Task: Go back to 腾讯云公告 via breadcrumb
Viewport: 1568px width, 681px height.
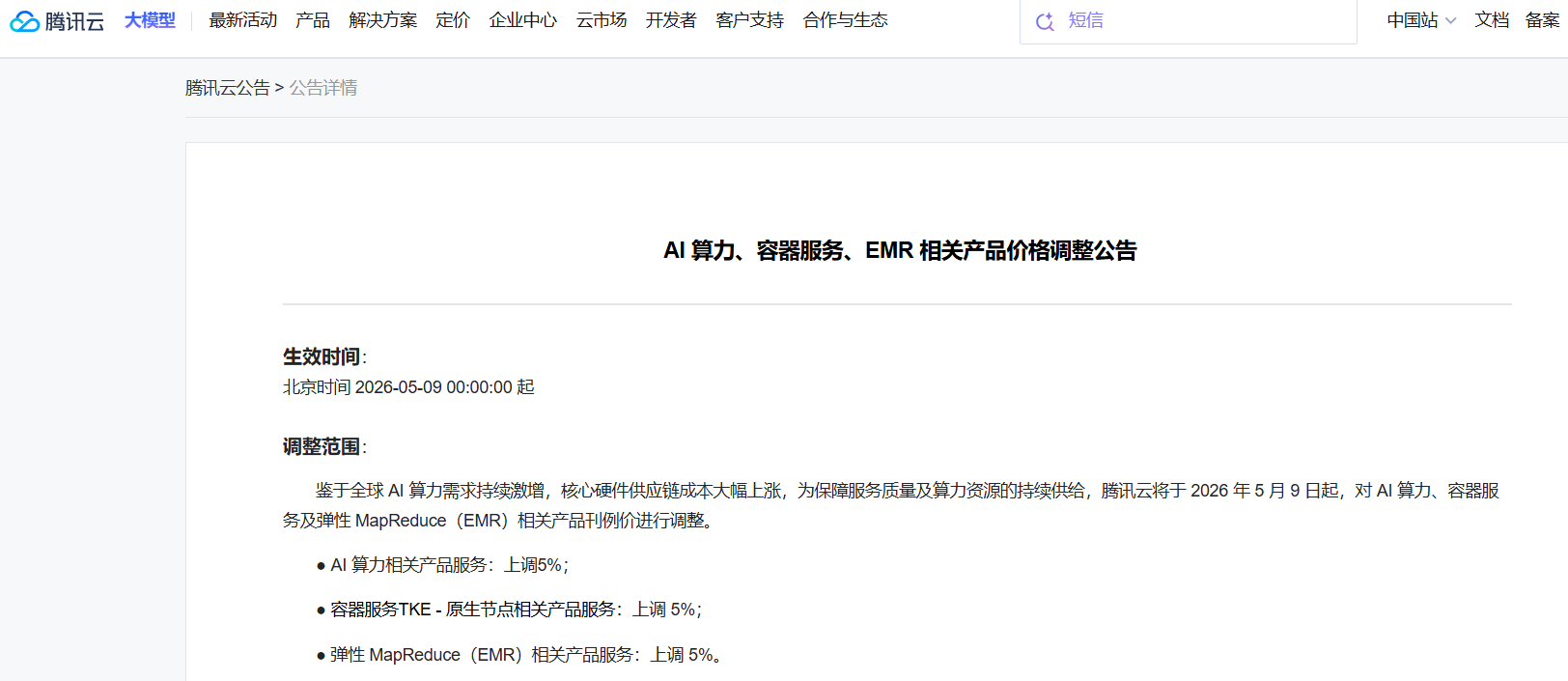Action: click(x=228, y=88)
